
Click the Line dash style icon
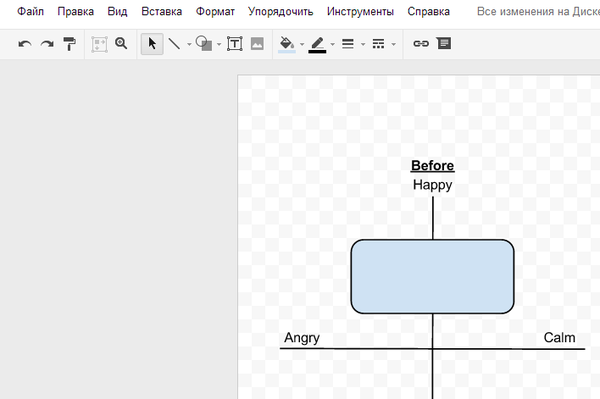[x=378, y=44]
